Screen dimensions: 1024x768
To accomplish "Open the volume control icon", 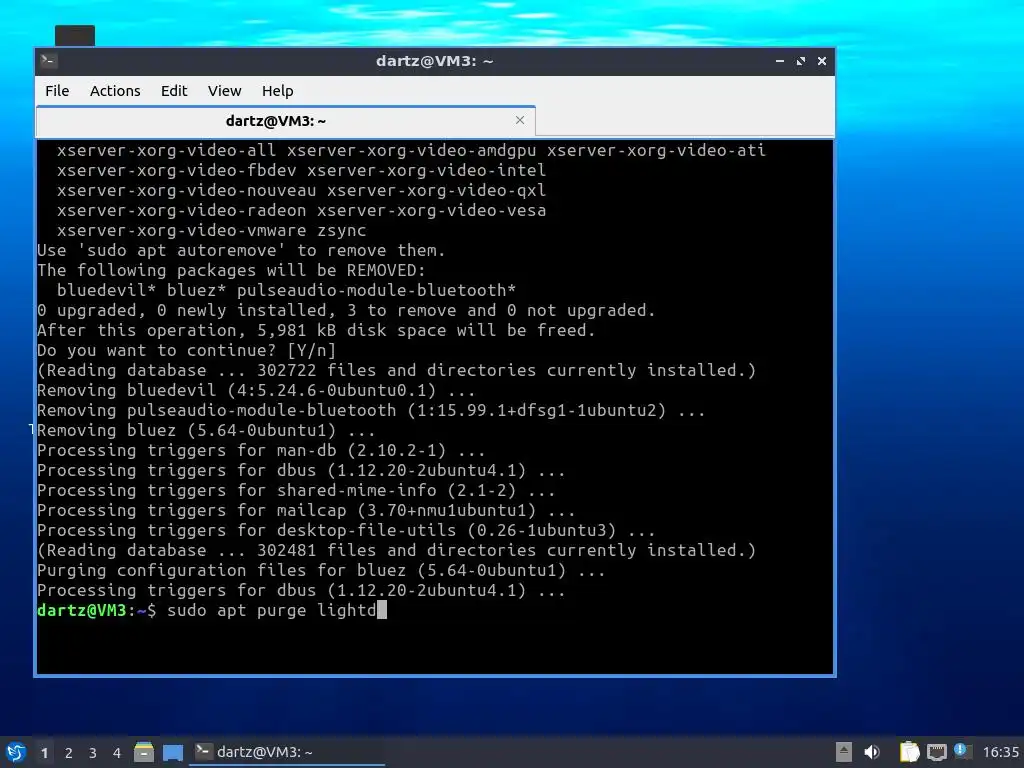I will click(x=872, y=752).
